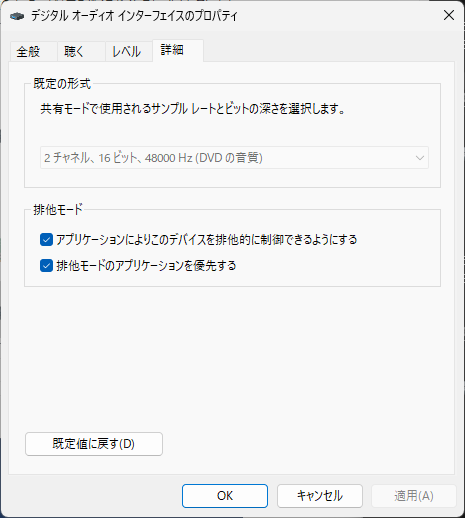This screenshot has height=518, width=465.
Task: Toggle 排他モードのアプリケーションを優先する checkbox
Action: pyautogui.click(x=46, y=266)
